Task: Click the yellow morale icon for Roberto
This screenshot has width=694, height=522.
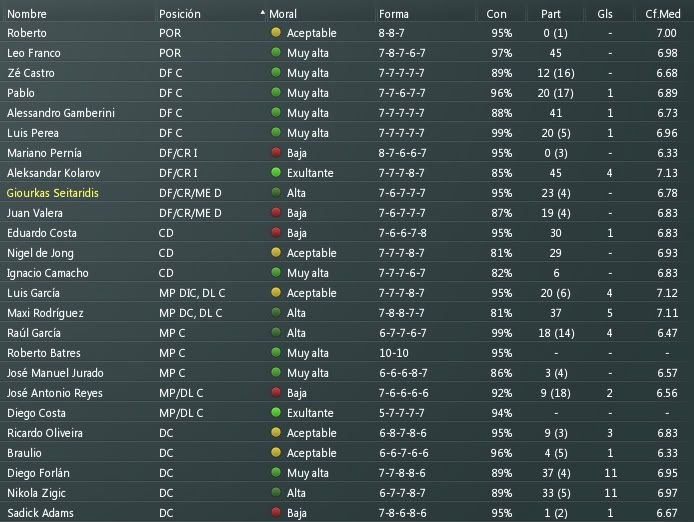Action: tap(276, 32)
